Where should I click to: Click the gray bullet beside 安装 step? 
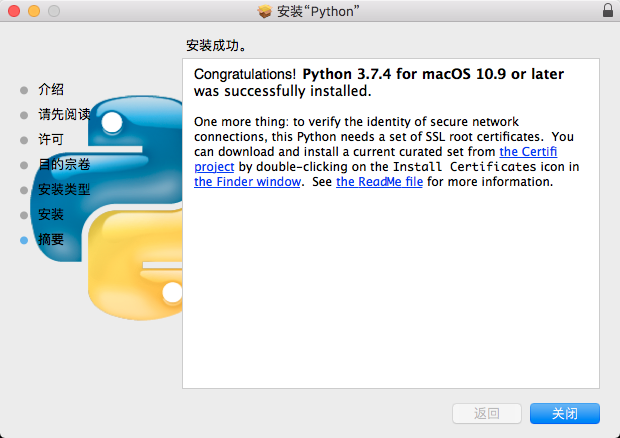(x=24, y=215)
